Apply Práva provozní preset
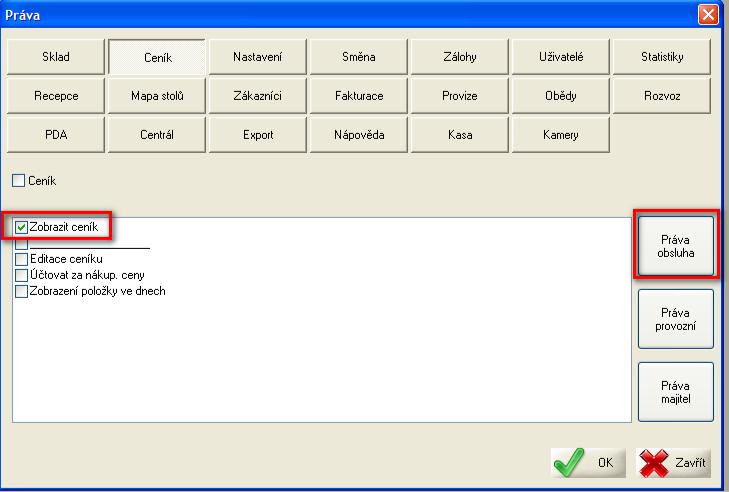The width and height of the screenshot is (729, 492). pyautogui.click(x=676, y=319)
